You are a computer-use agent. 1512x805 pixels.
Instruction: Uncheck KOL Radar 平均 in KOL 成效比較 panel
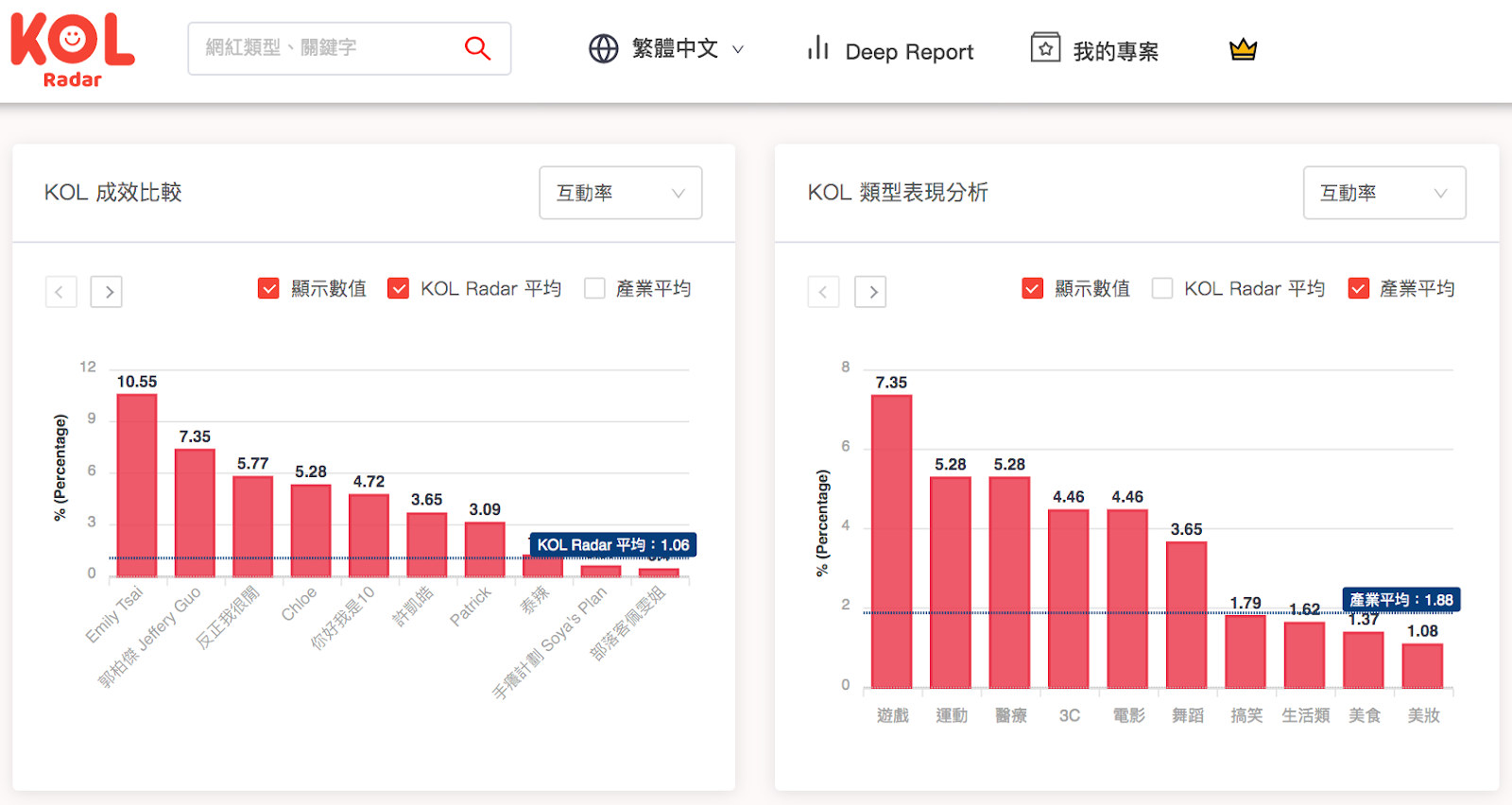[399, 288]
